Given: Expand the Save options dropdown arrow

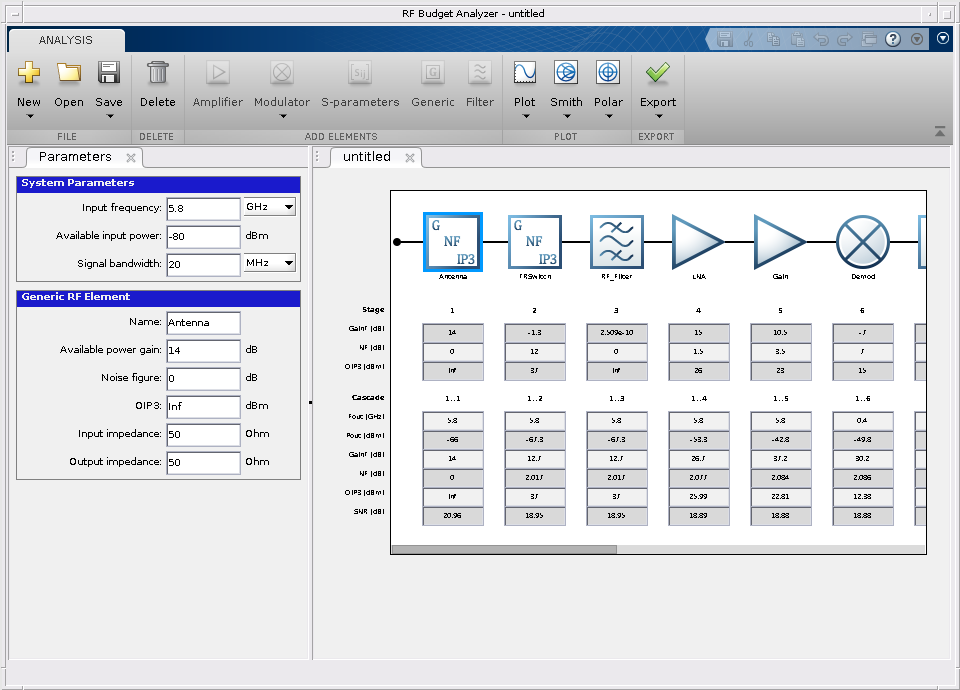Looking at the screenshot, I should [x=109, y=116].
